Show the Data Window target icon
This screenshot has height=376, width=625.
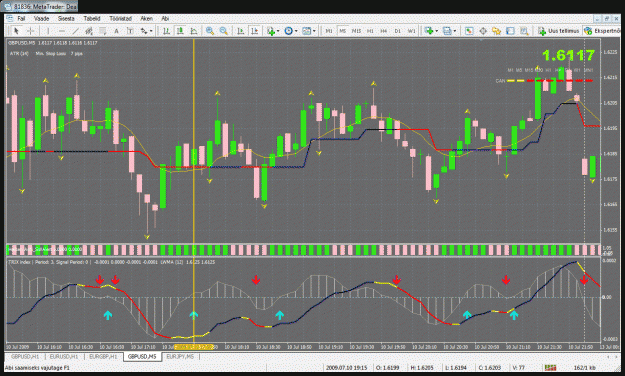click(x=483, y=31)
